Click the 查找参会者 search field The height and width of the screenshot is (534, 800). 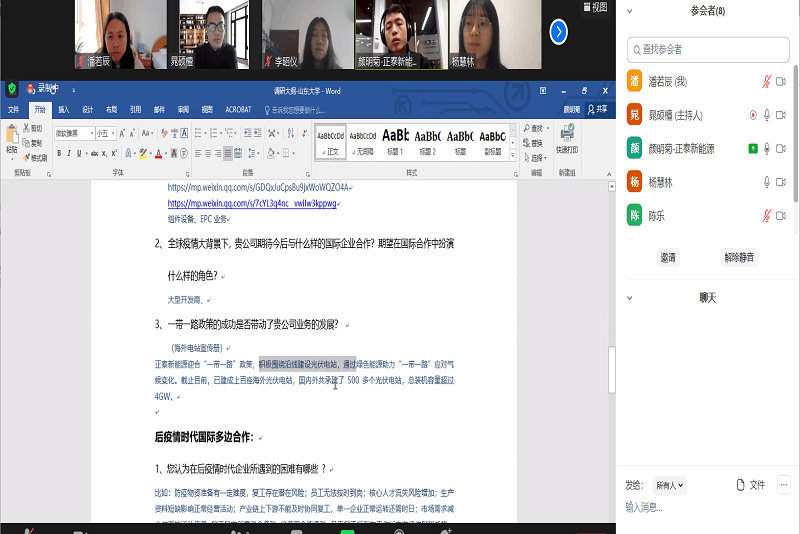coord(708,50)
